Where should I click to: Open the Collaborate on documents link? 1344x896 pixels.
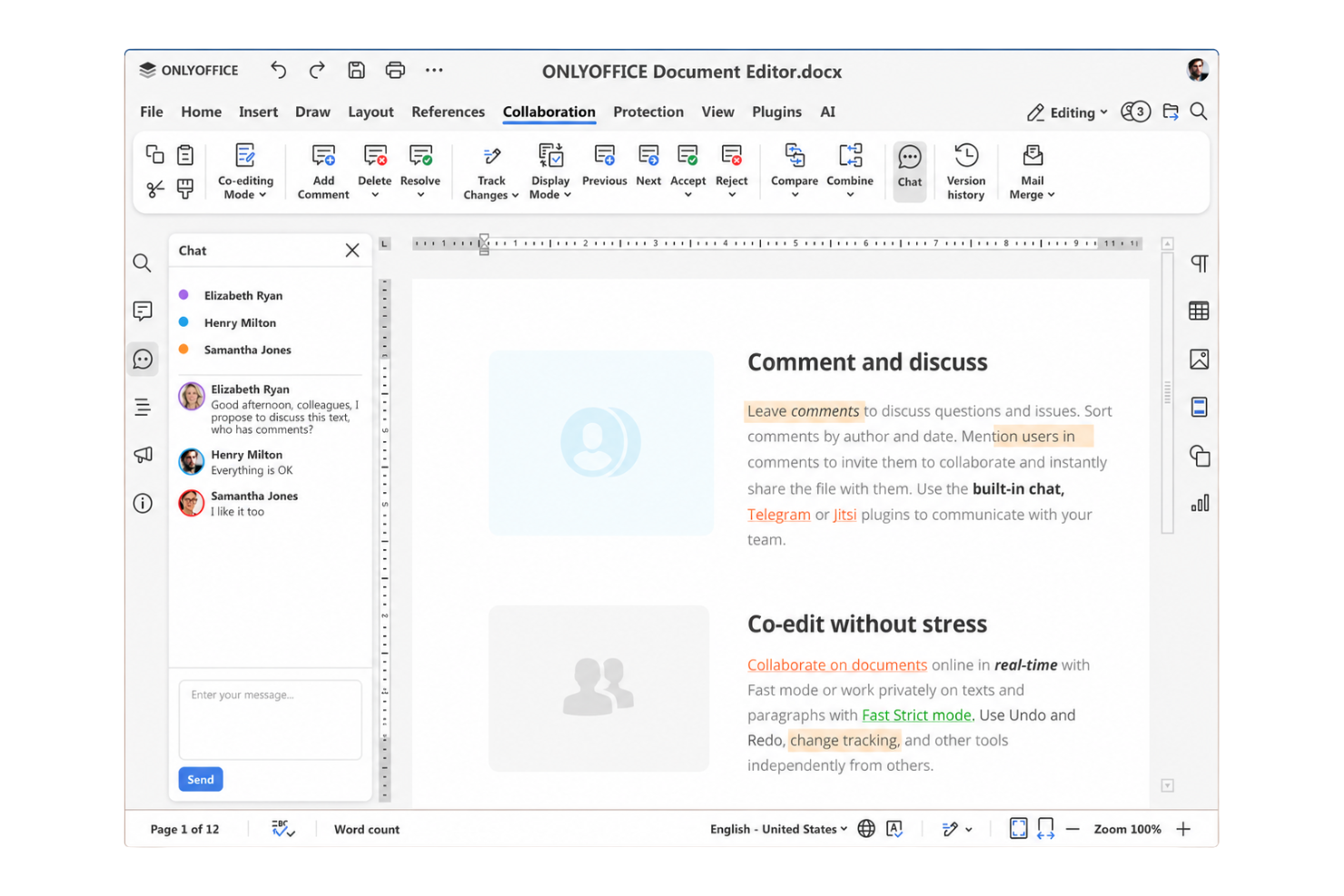pos(837,665)
